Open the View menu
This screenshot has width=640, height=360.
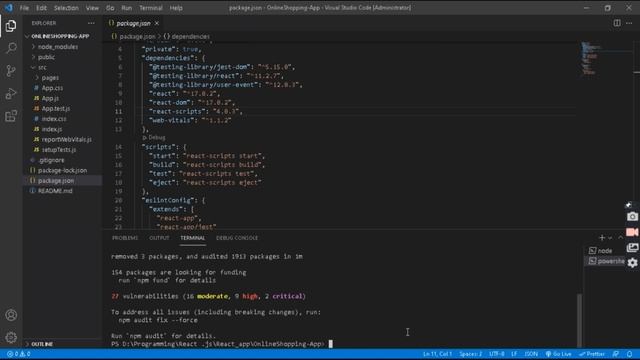pos(92,8)
